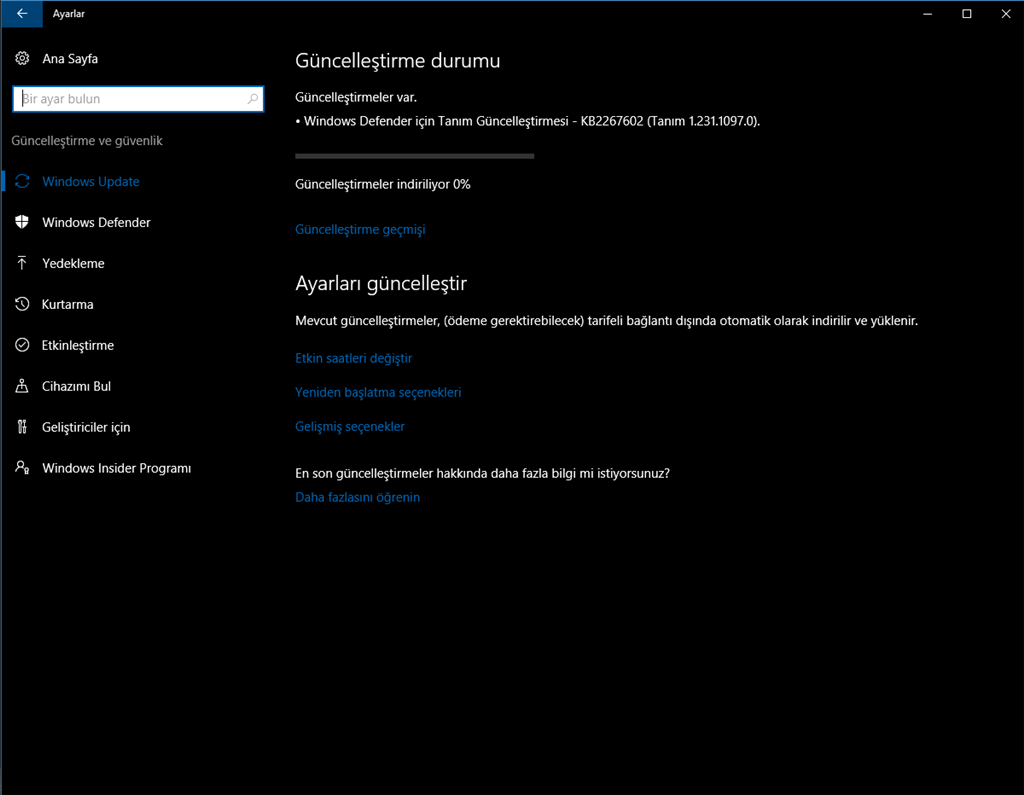Click the Windows Defender shield icon
Image resolution: width=1024 pixels, height=795 pixels.
point(22,222)
